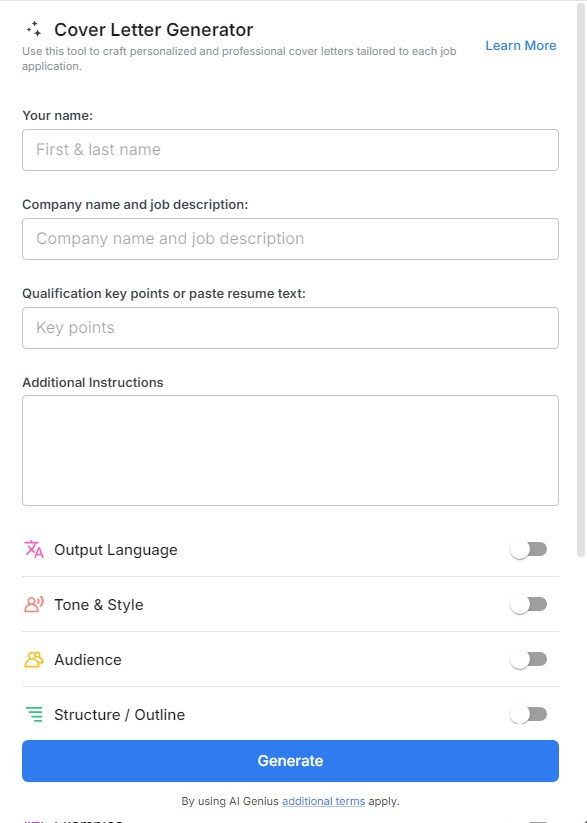Click the First & last name input field

[x=290, y=149]
